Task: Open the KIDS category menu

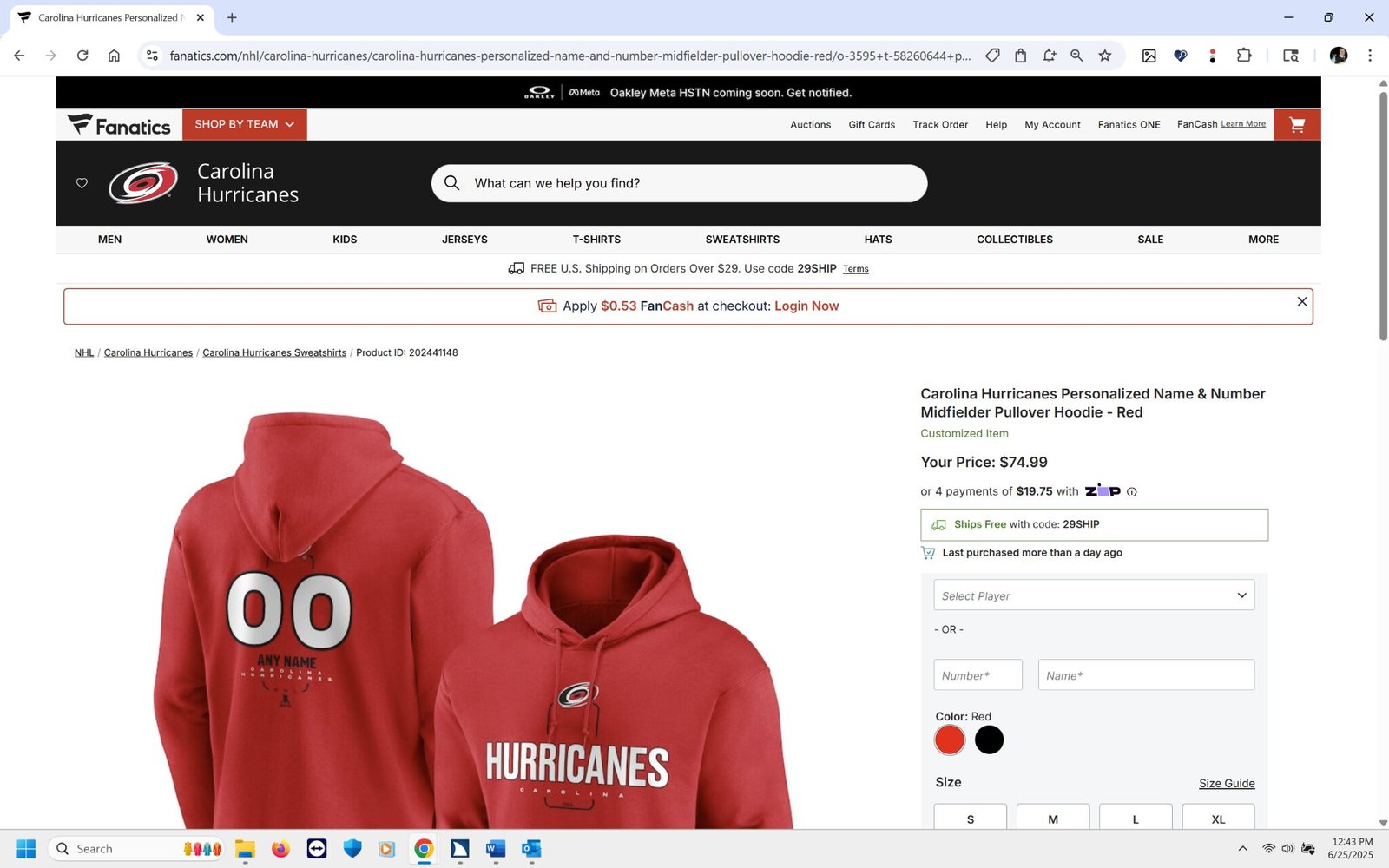Action: coord(345,240)
